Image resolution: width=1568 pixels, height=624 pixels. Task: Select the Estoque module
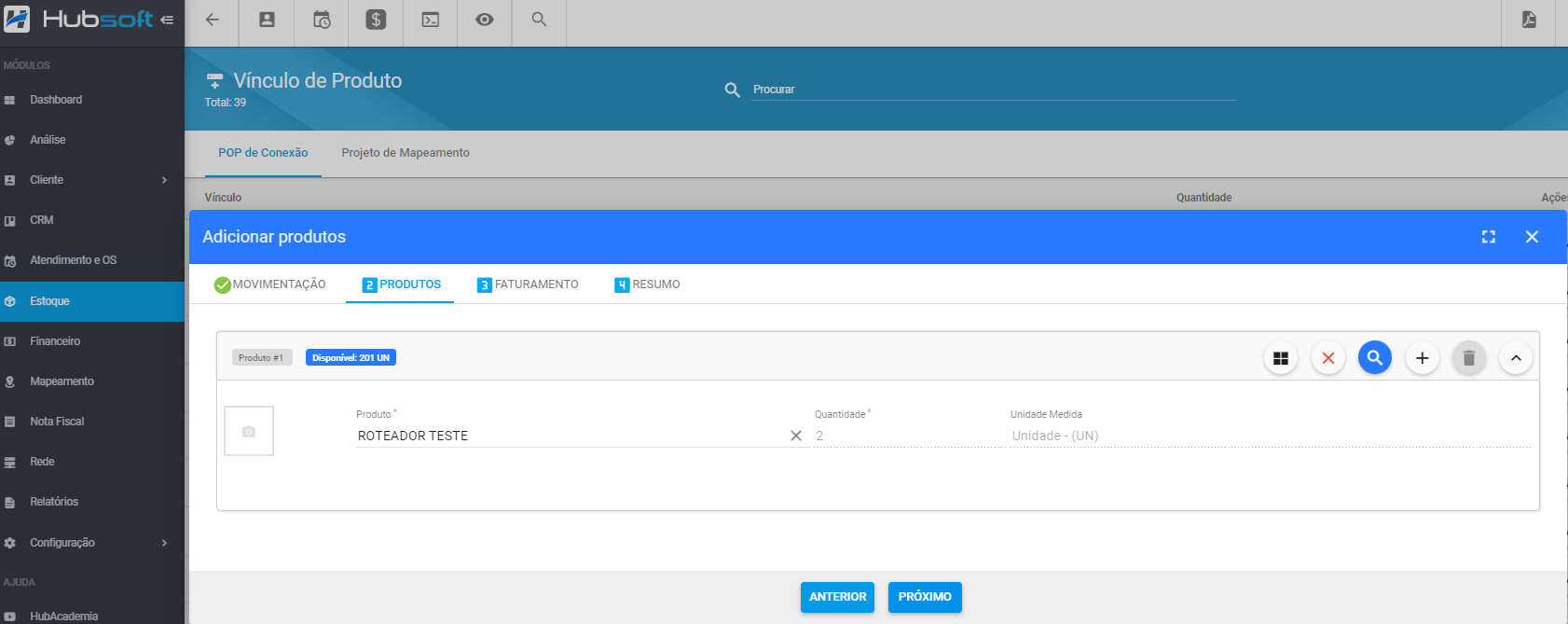coord(92,301)
